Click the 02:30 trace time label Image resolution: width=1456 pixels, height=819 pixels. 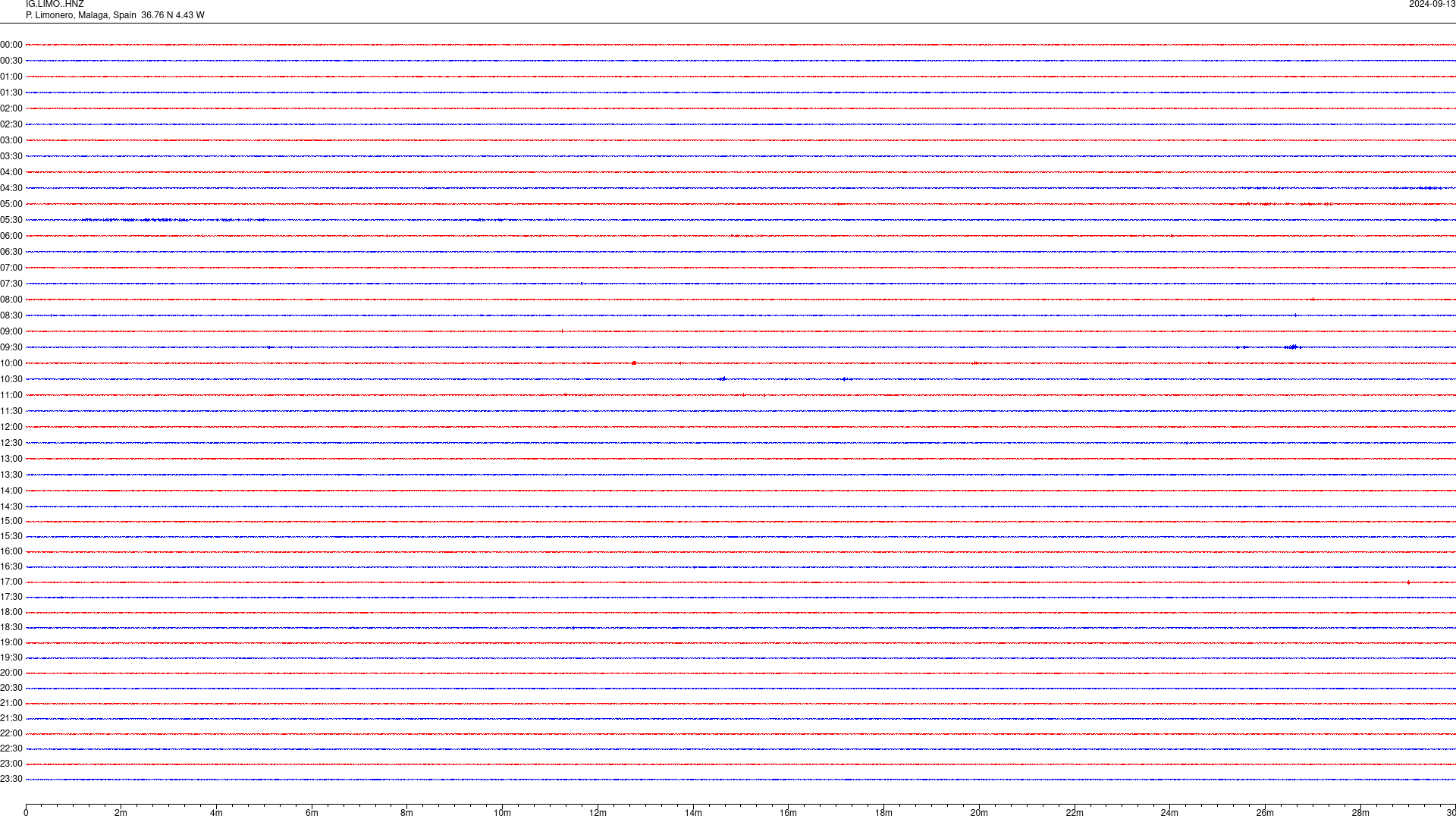pos(11,124)
